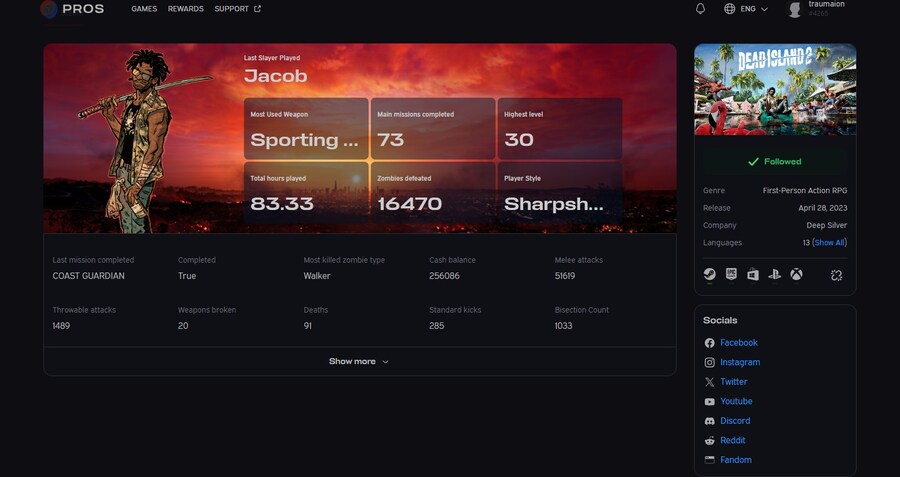
Task: Open the Fandom social link
Action: coord(736,460)
